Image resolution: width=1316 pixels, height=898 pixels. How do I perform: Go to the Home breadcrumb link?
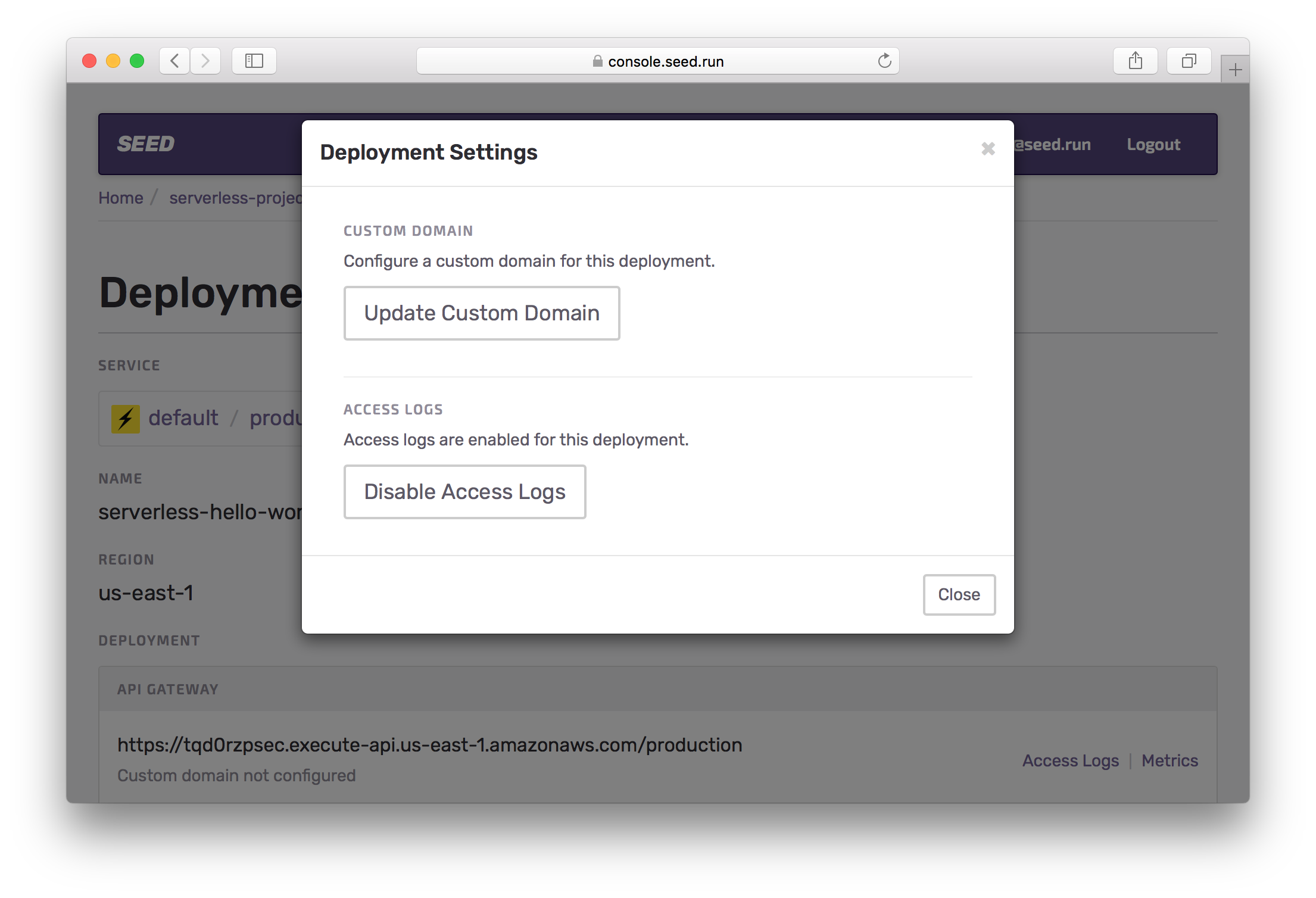(x=121, y=198)
